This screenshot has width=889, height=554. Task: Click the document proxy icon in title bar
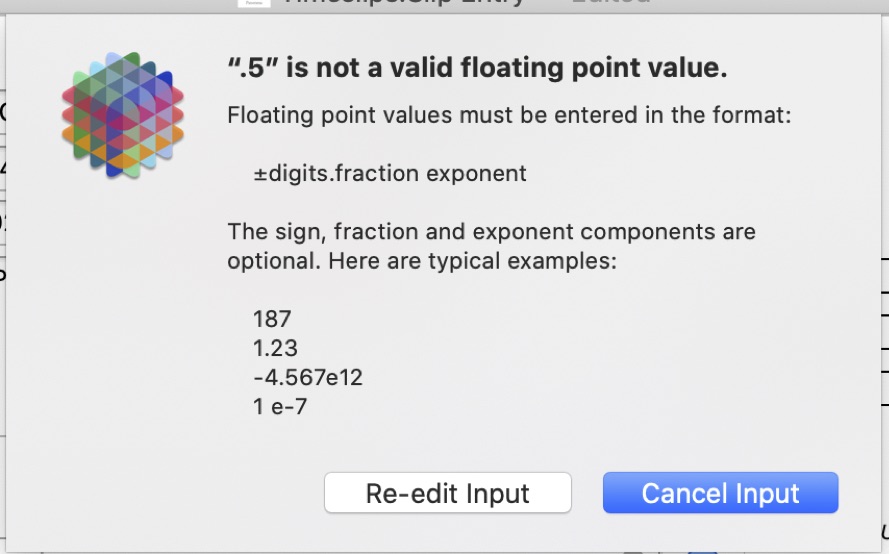pyautogui.click(x=253, y=3)
